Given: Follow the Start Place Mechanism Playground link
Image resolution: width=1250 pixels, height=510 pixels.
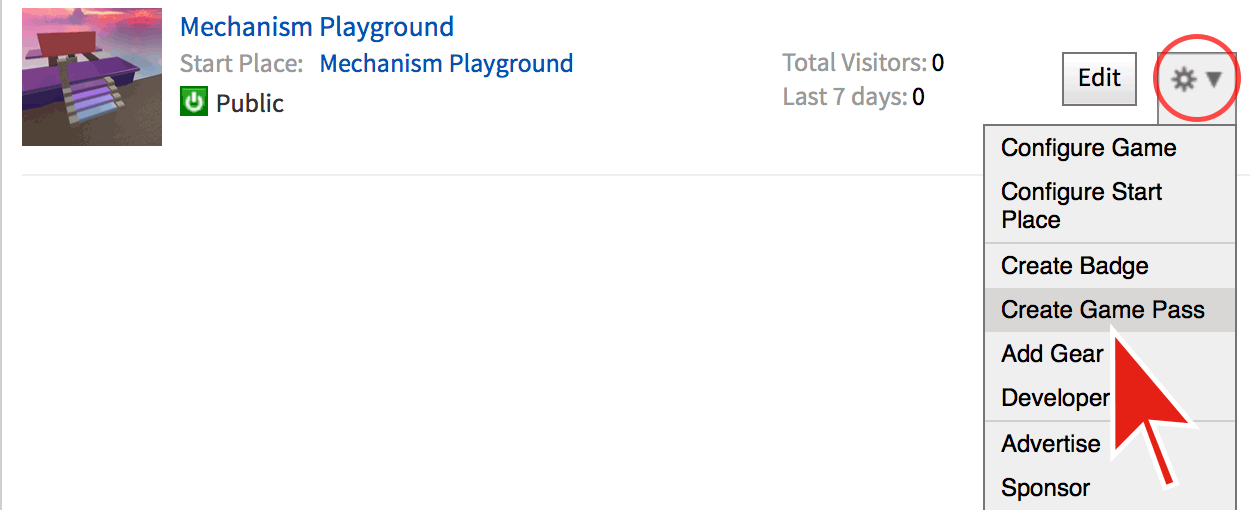Looking at the screenshot, I should tap(446, 64).
